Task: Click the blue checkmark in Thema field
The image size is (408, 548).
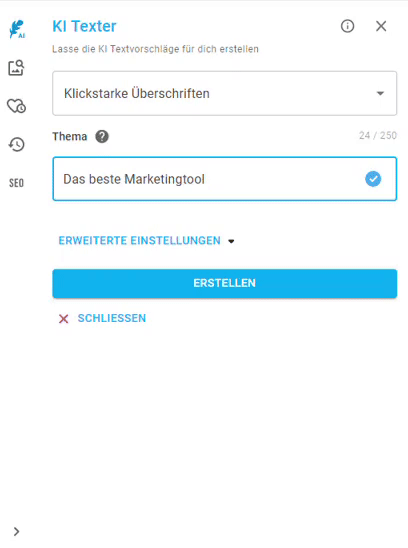Action: click(373, 179)
